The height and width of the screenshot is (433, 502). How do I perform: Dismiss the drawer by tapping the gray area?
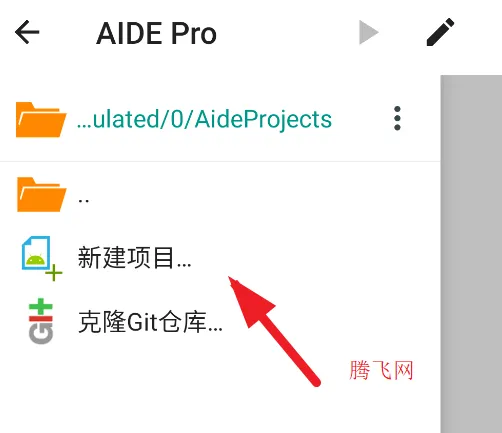click(x=471, y=253)
